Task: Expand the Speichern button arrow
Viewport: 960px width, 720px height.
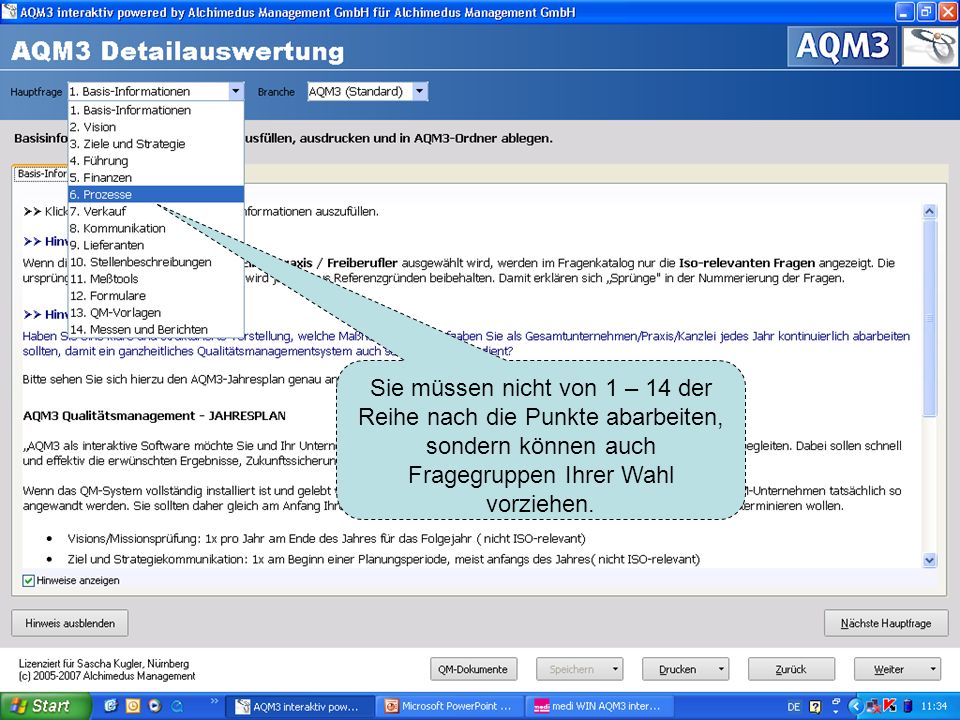Action: [615, 669]
